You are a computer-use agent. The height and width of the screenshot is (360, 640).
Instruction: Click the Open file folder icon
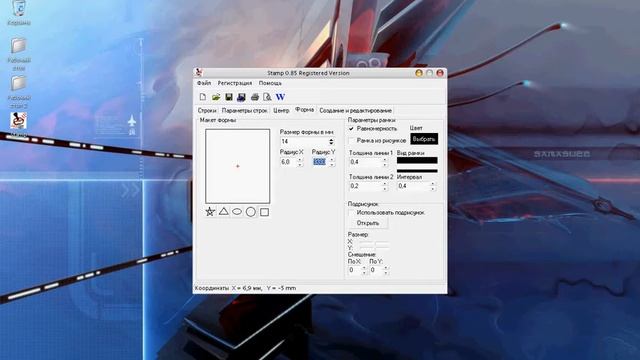pos(216,97)
